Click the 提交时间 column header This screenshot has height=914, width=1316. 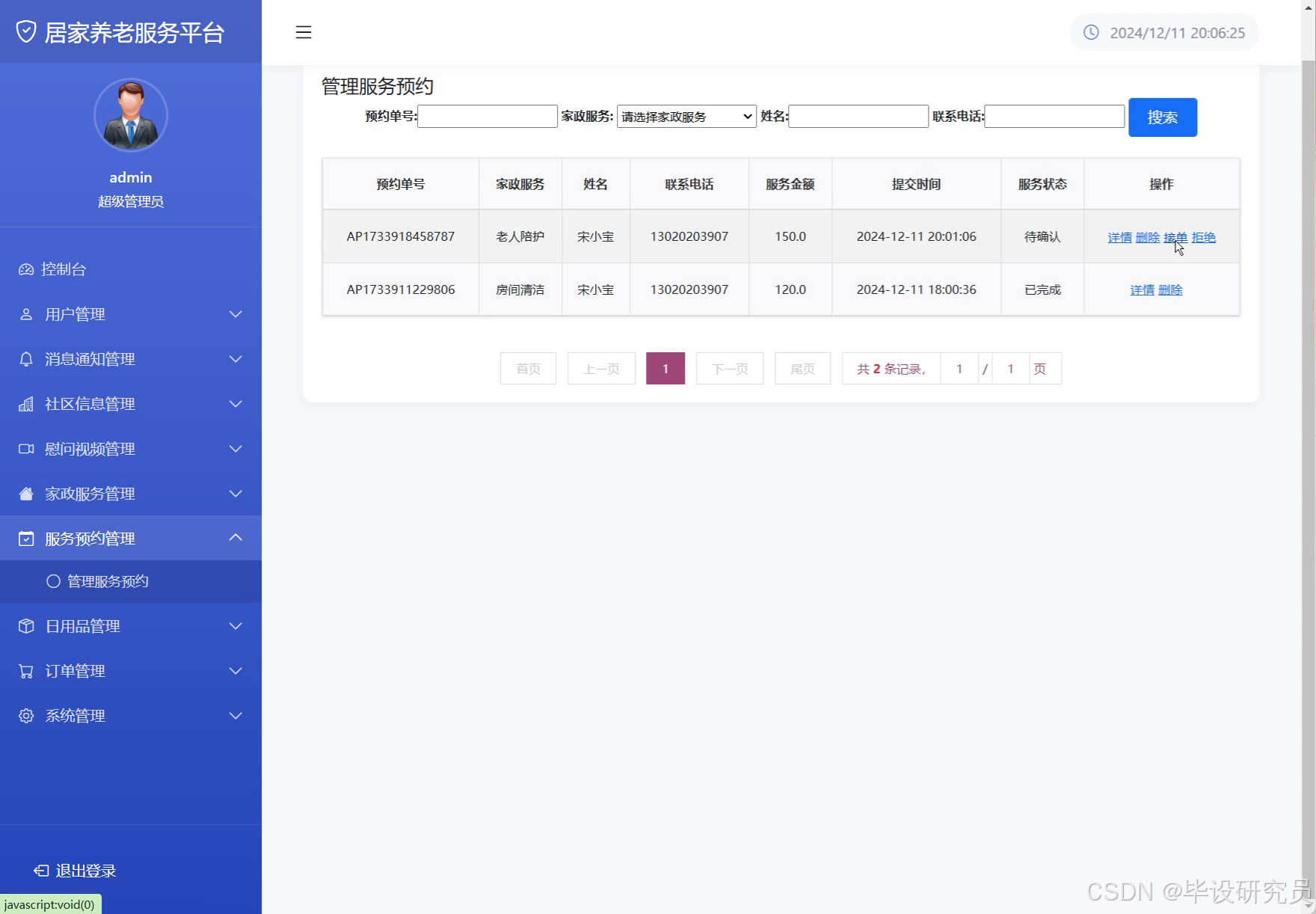point(917,184)
